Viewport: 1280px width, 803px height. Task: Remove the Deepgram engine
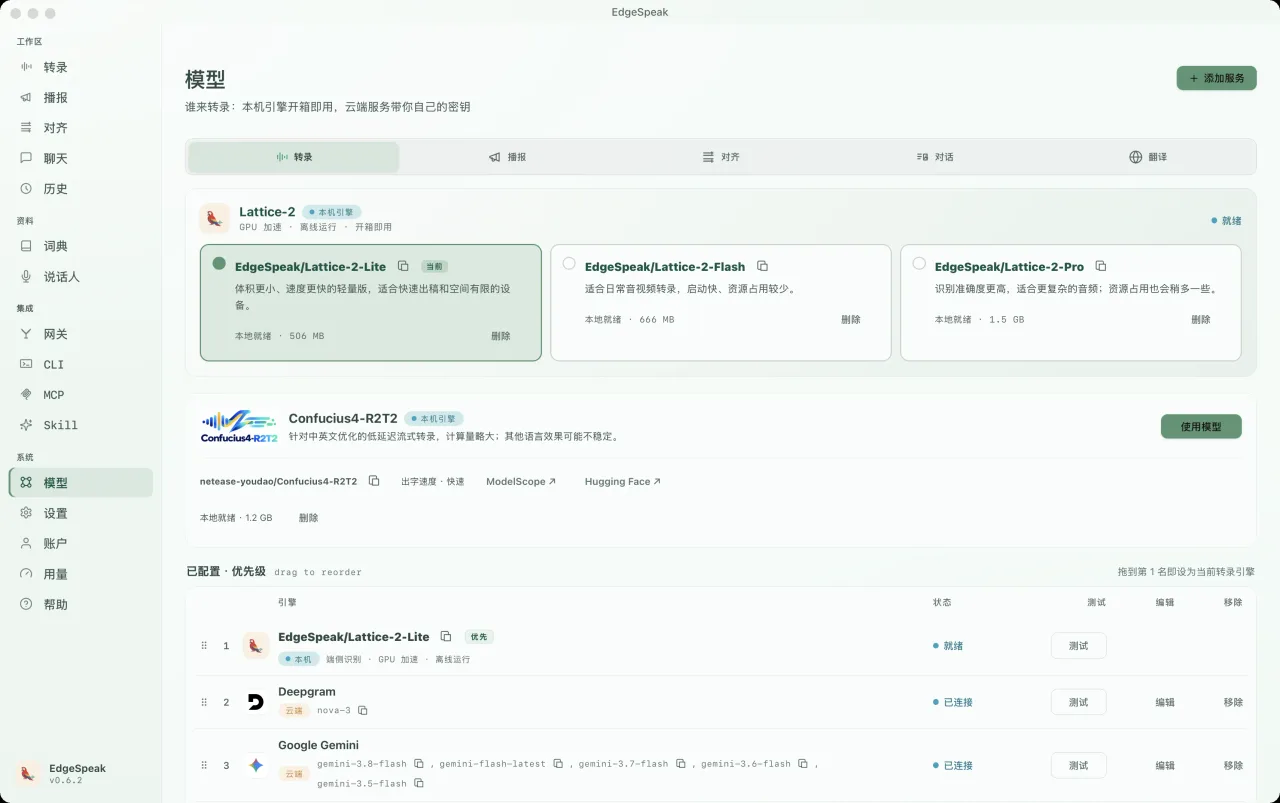(1233, 702)
